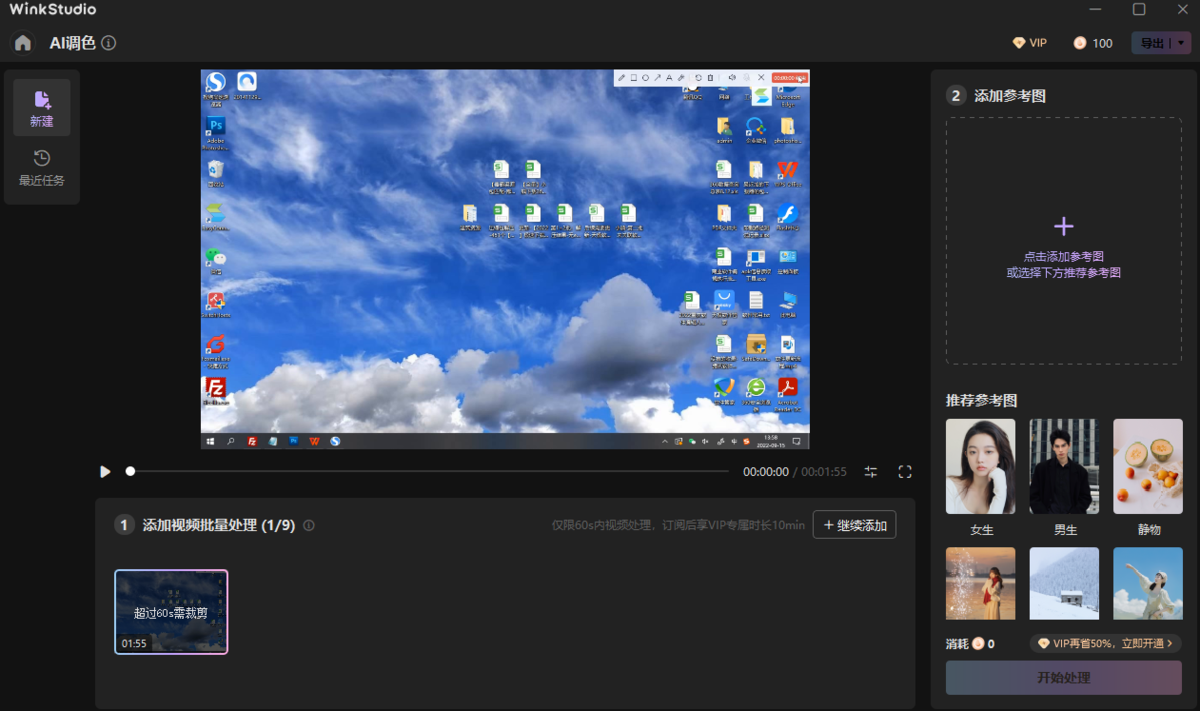Open 最近任务 from the sidebar

(x=41, y=166)
